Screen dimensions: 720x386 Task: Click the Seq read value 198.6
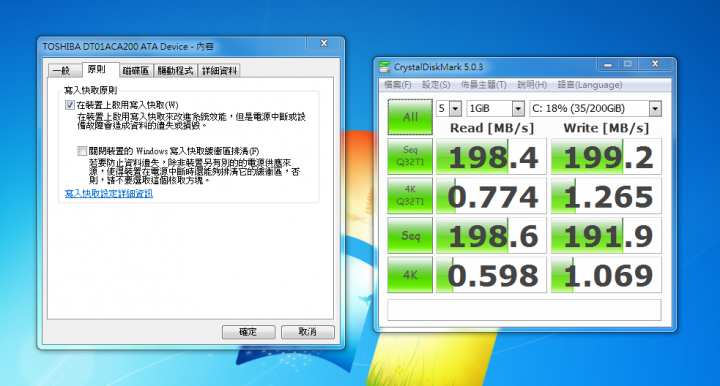coord(491,235)
